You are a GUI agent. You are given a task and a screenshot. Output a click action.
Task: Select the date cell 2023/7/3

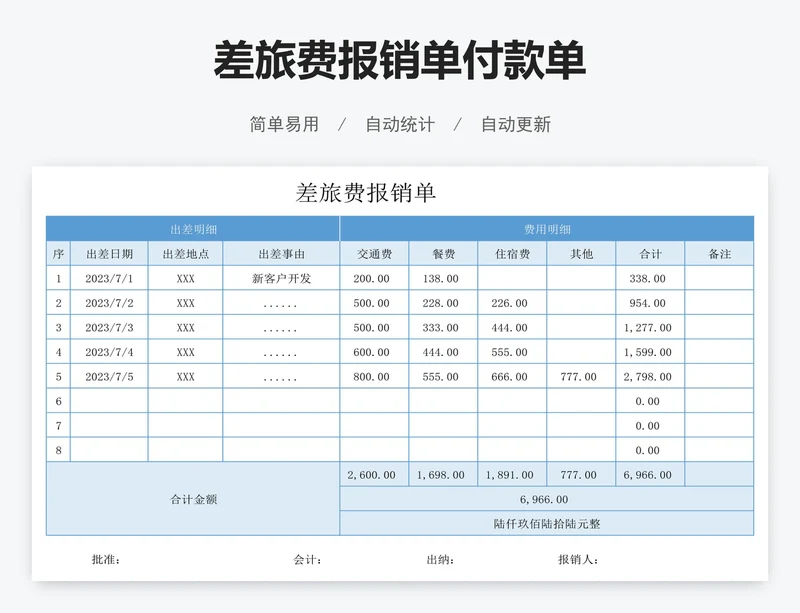(x=109, y=328)
